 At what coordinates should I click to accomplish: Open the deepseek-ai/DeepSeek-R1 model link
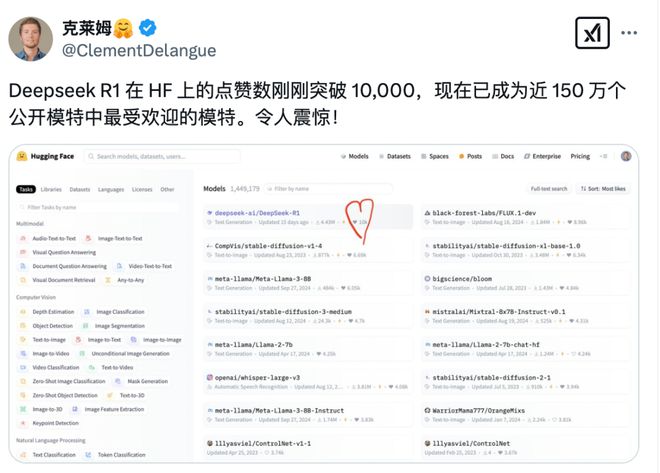pos(257,213)
